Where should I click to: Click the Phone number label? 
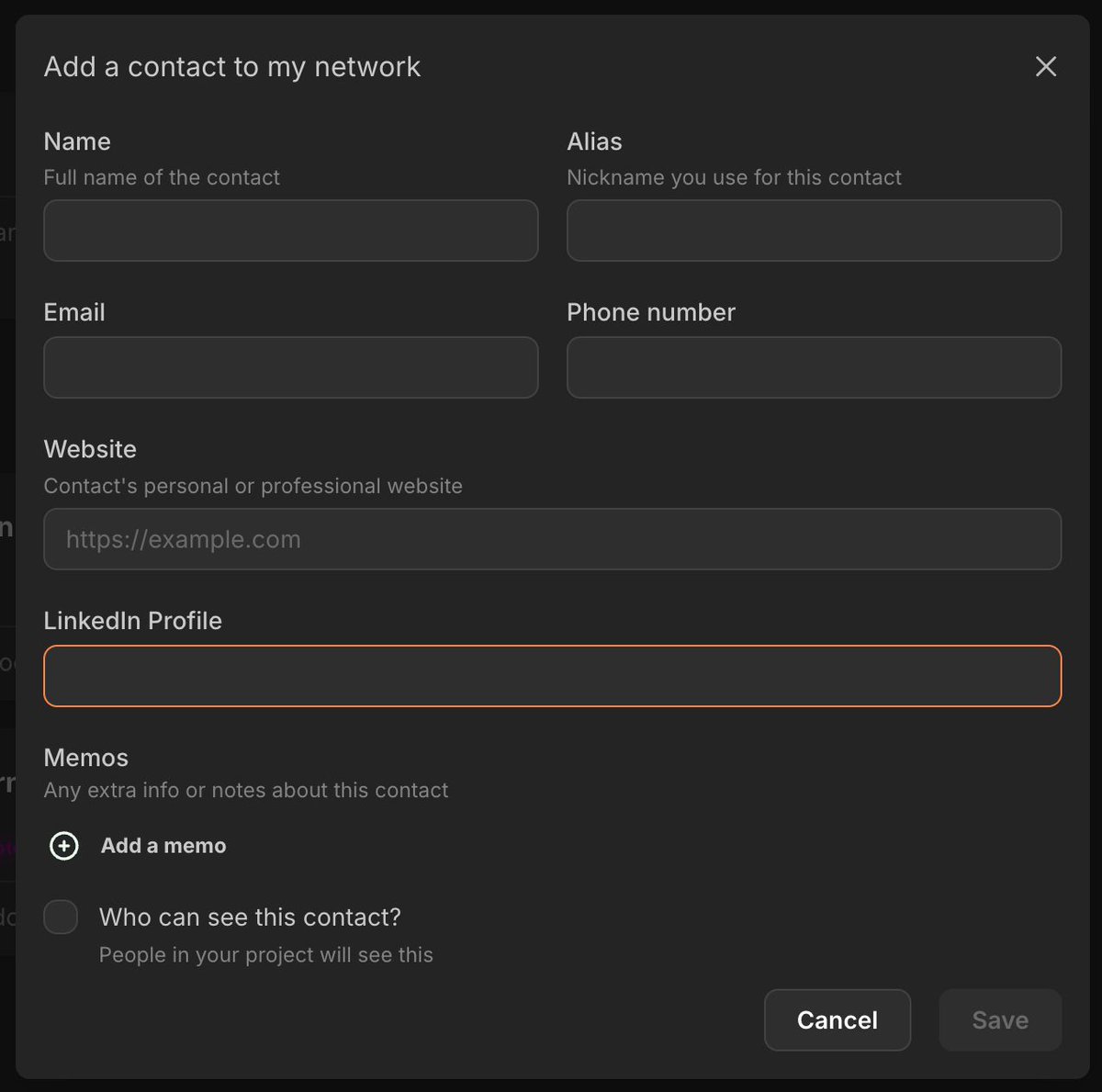651,312
